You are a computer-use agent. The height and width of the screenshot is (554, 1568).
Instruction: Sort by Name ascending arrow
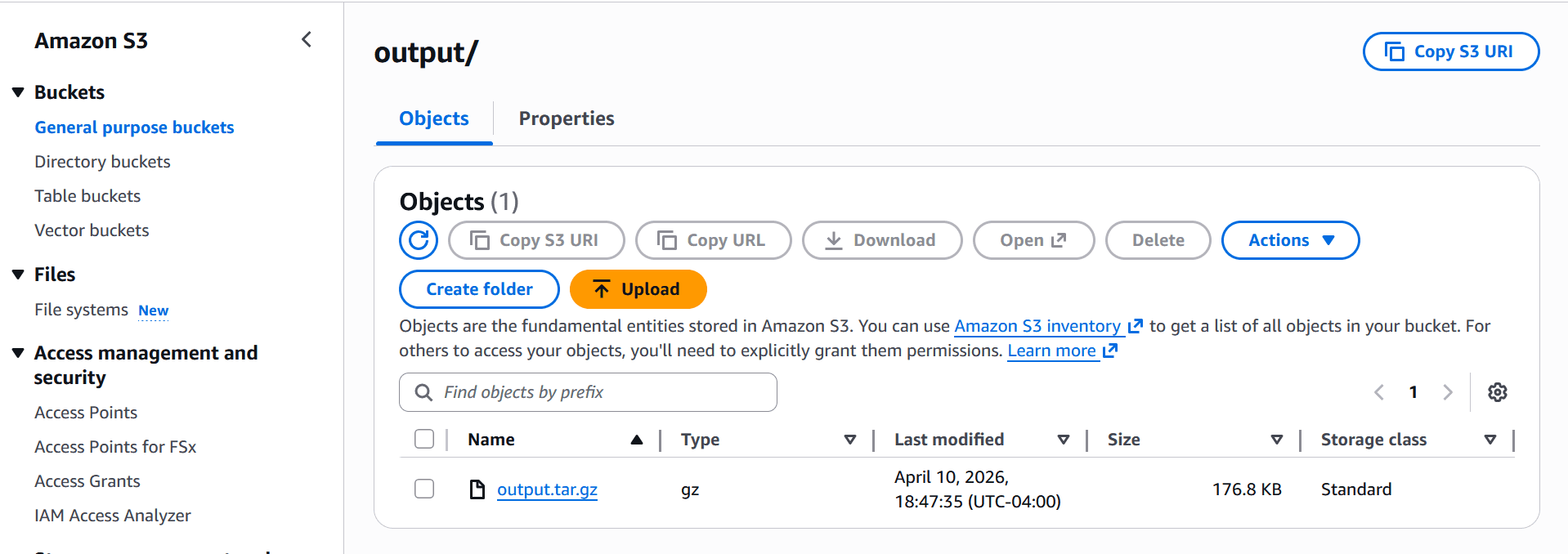pos(637,440)
